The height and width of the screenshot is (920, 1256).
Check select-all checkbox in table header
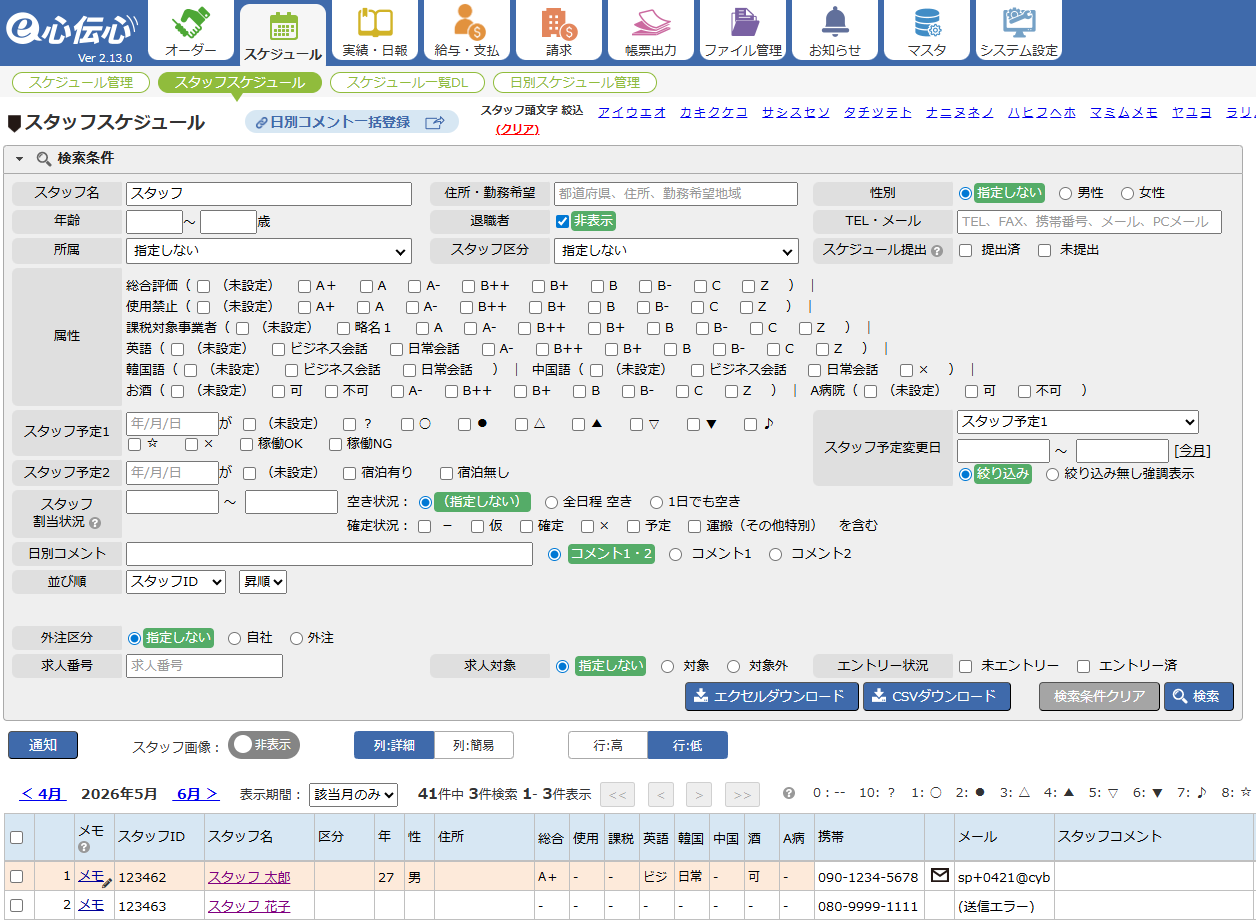pyautogui.click(x=16, y=837)
